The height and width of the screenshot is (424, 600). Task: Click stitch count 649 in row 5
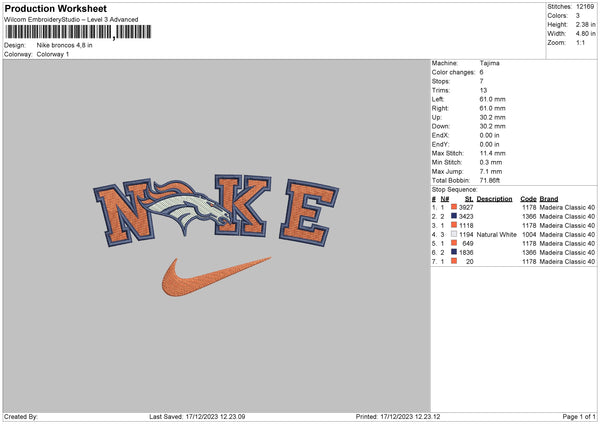click(x=468, y=243)
